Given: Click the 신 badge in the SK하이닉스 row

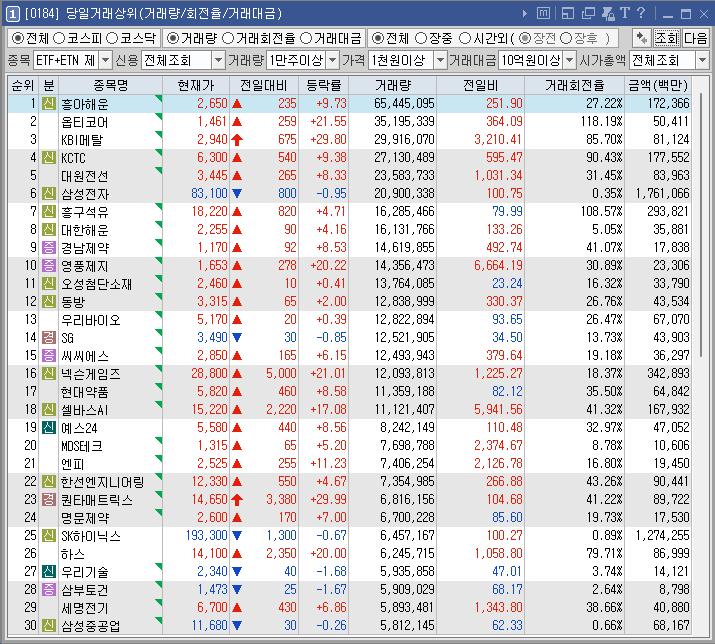Looking at the screenshot, I should point(49,535).
